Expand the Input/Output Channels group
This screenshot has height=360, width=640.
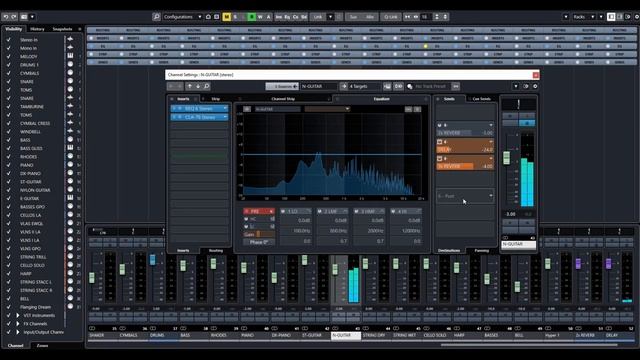point(18,332)
